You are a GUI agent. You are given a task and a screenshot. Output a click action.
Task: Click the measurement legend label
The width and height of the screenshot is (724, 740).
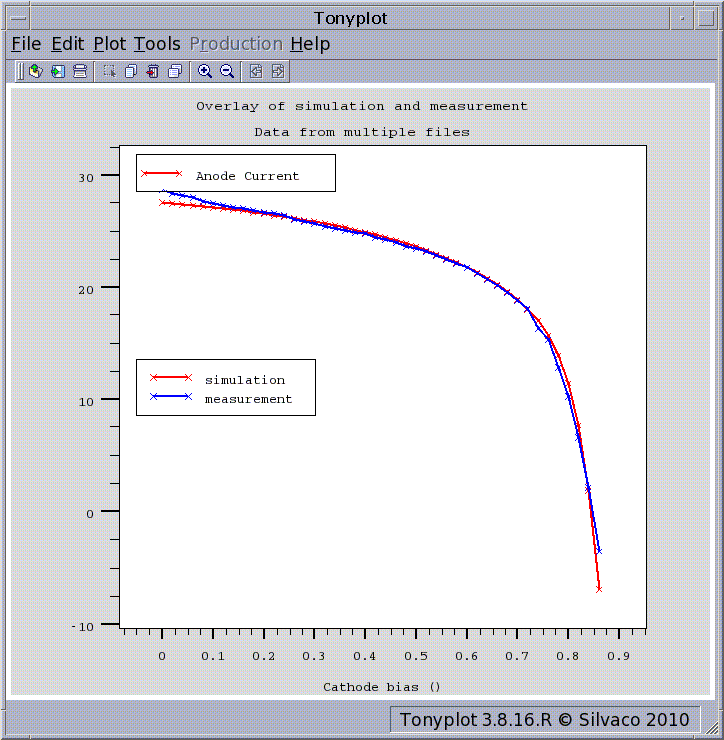(x=248, y=399)
